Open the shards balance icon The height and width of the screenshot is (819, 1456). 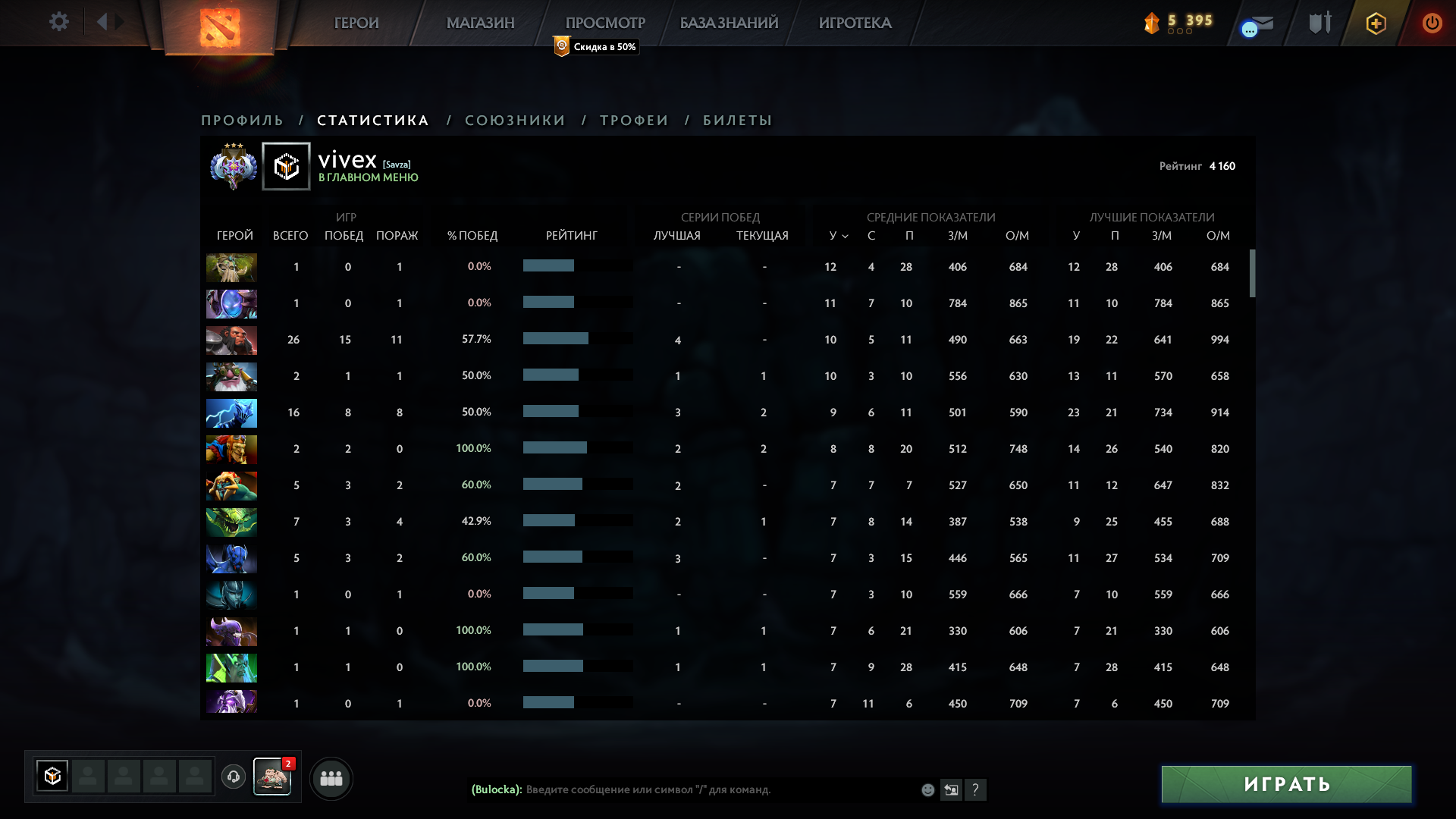pos(1152,23)
